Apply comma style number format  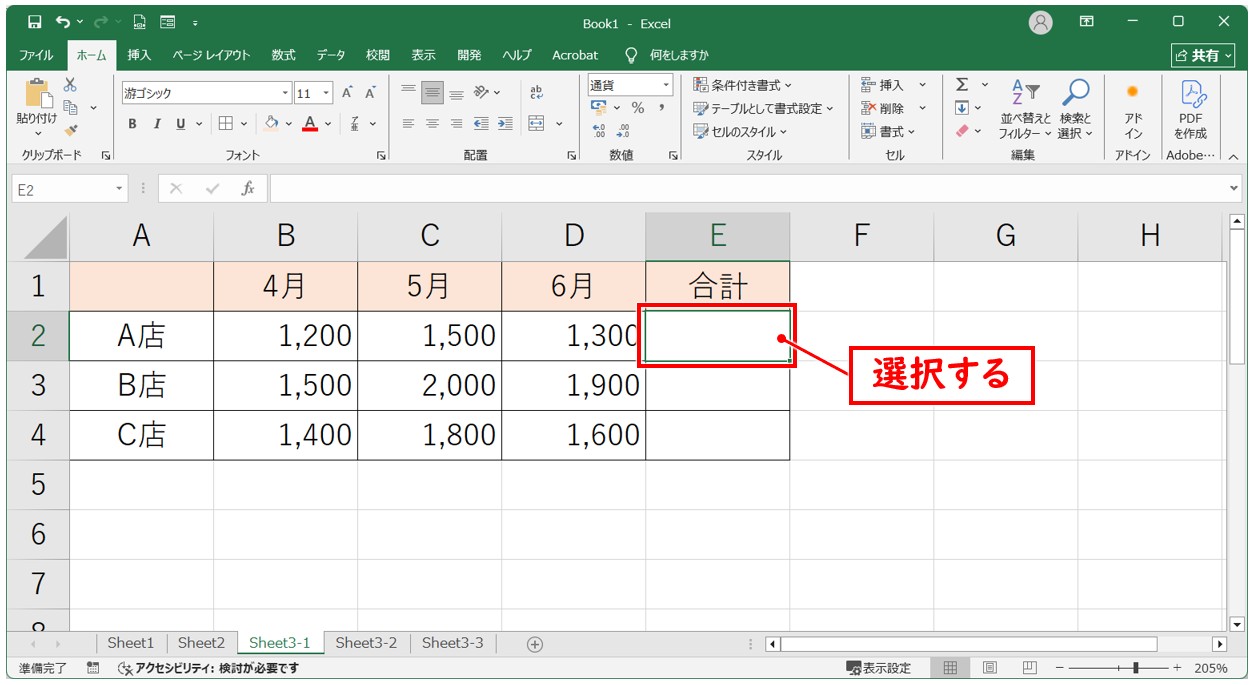click(x=661, y=108)
